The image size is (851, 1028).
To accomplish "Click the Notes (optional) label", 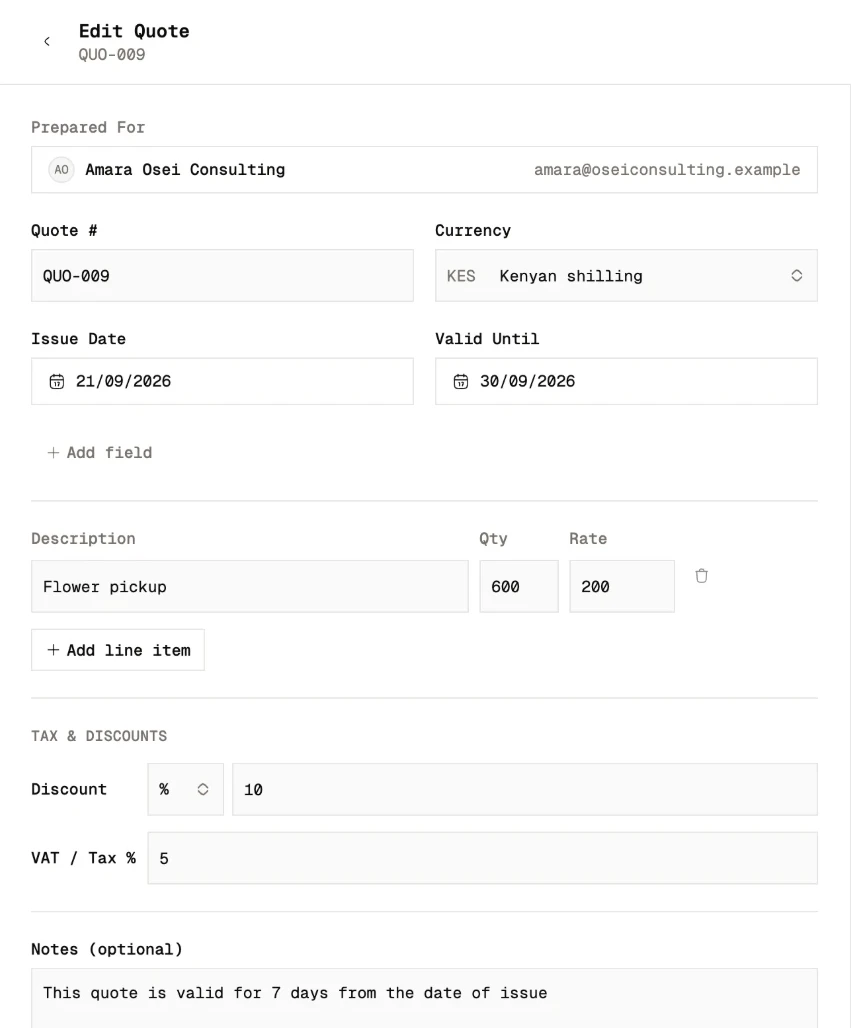I will click(x=107, y=949).
